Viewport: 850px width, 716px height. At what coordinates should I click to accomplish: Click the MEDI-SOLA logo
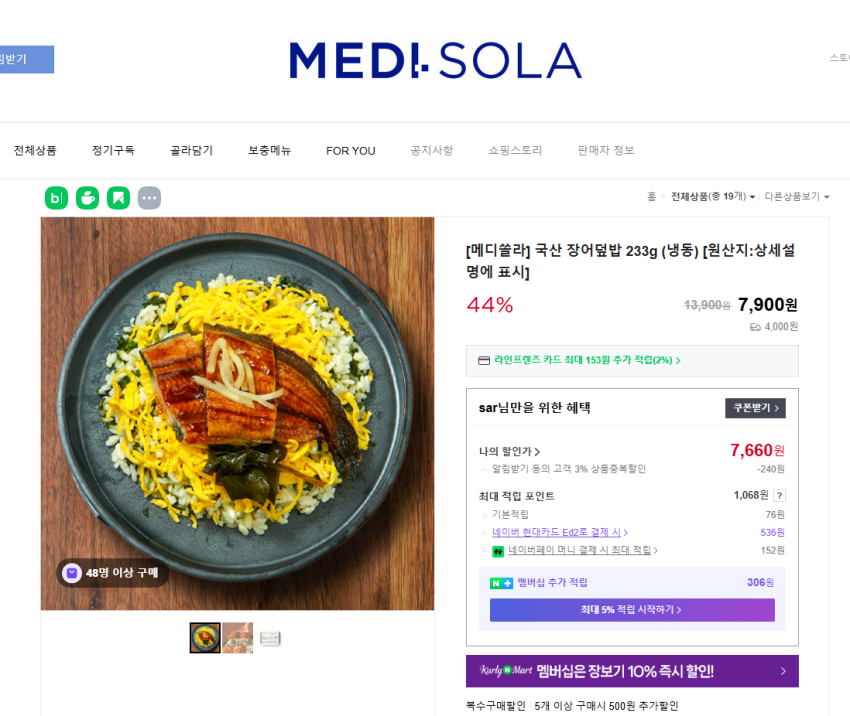pyautogui.click(x=435, y=60)
